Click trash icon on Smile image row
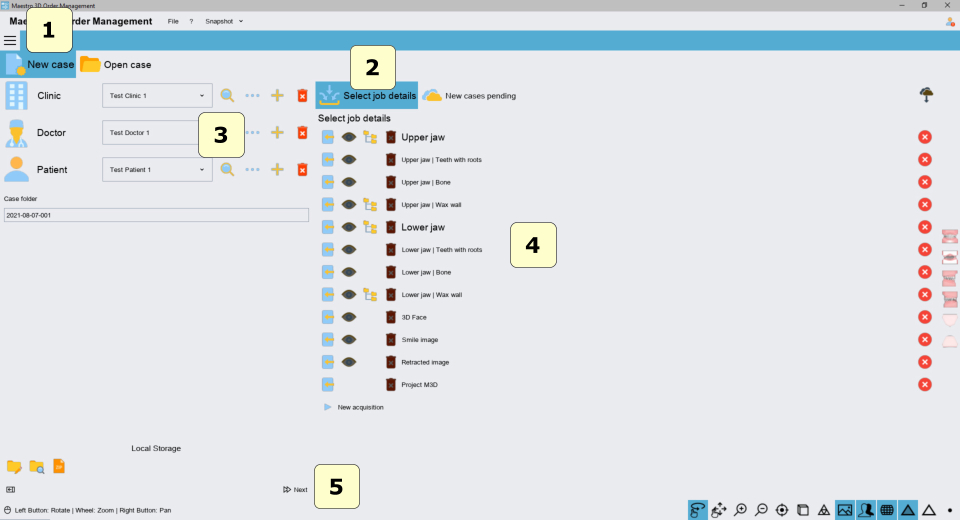 tap(391, 340)
